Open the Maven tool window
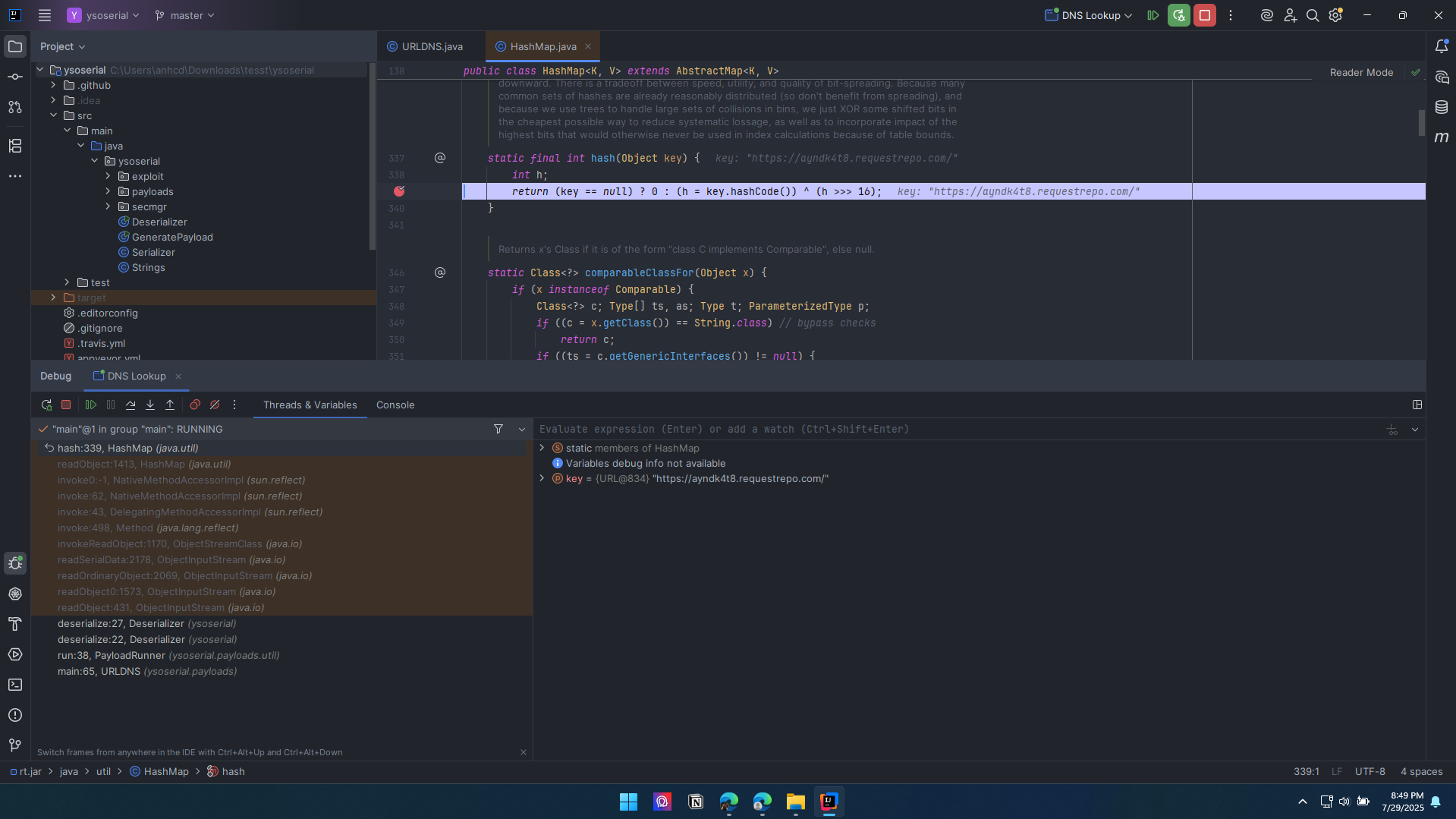The height and width of the screenshot is (819, 1456). pos(1441,137)
